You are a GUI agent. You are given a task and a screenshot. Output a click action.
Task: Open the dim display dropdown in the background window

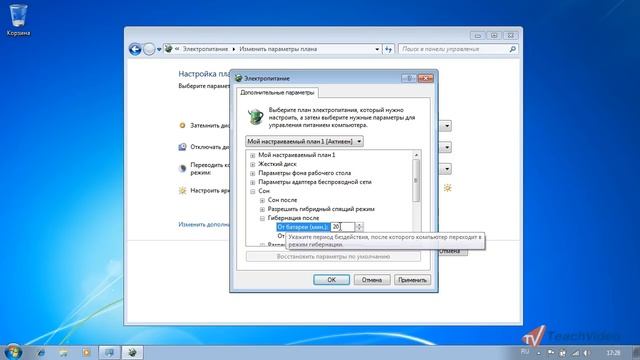[x=447, y=126]
